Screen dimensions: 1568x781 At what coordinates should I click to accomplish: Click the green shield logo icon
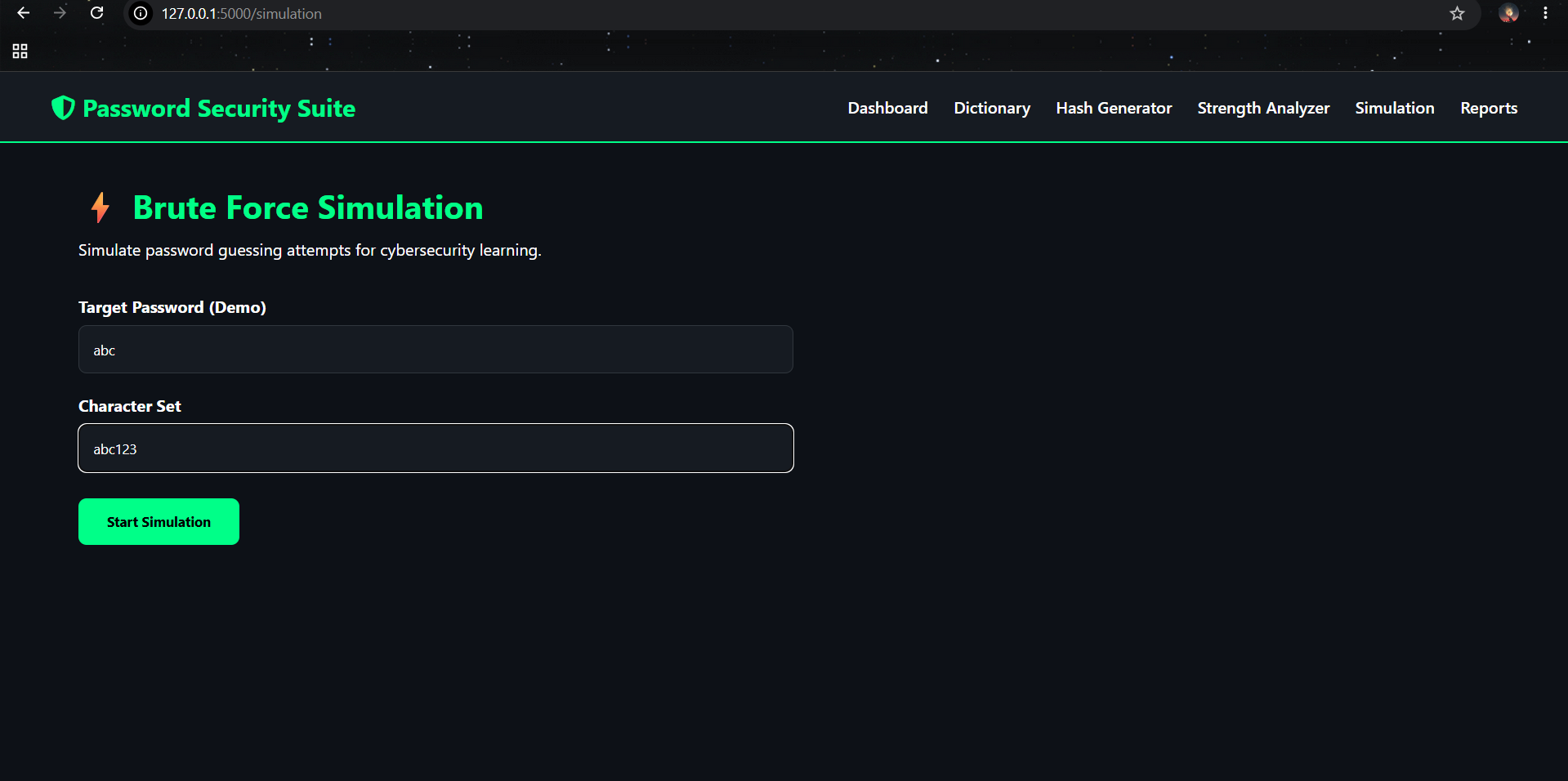click(63, 108)
